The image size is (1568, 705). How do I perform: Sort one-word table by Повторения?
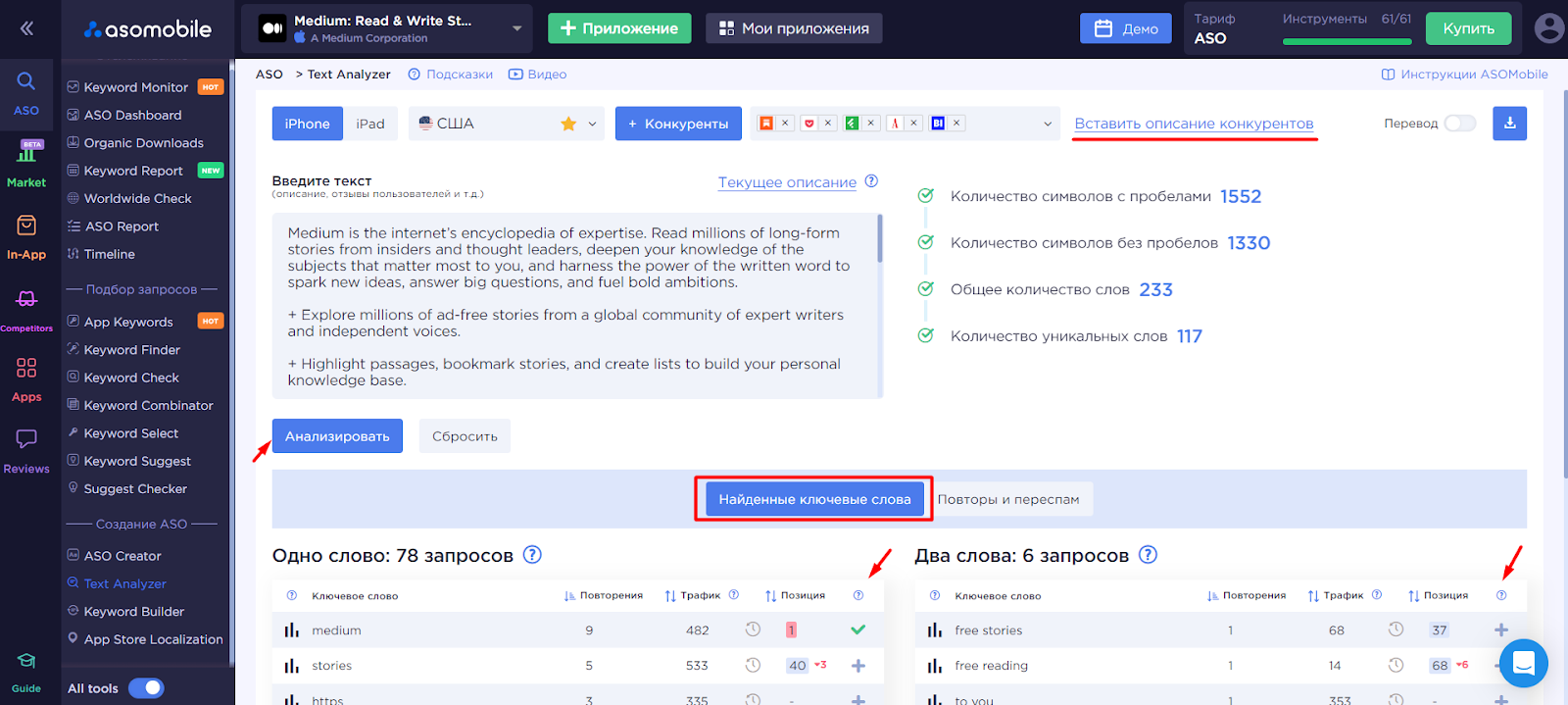pyautogui.click(x=604, y=595)
